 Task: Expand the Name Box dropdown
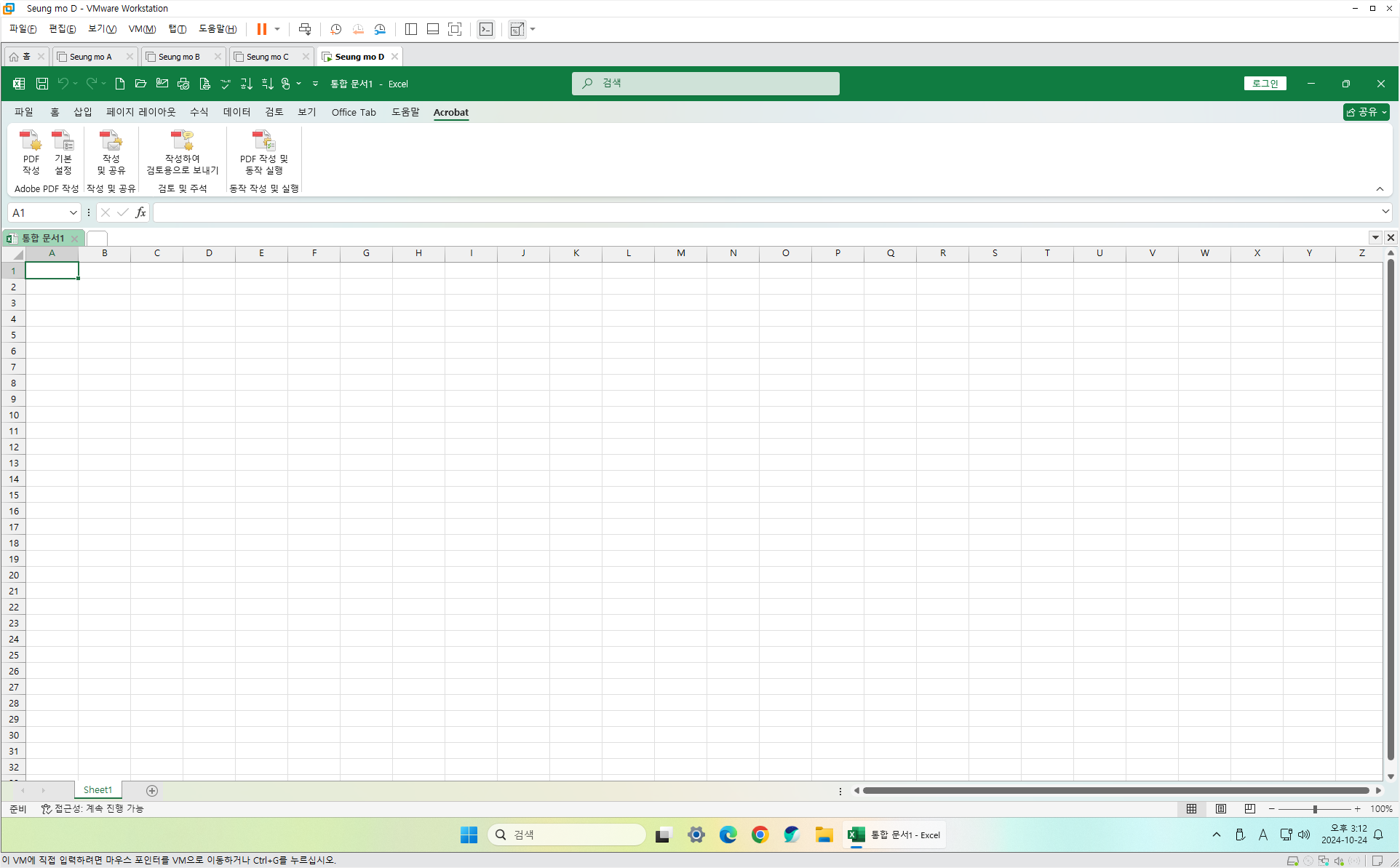[x=73, y=212]
